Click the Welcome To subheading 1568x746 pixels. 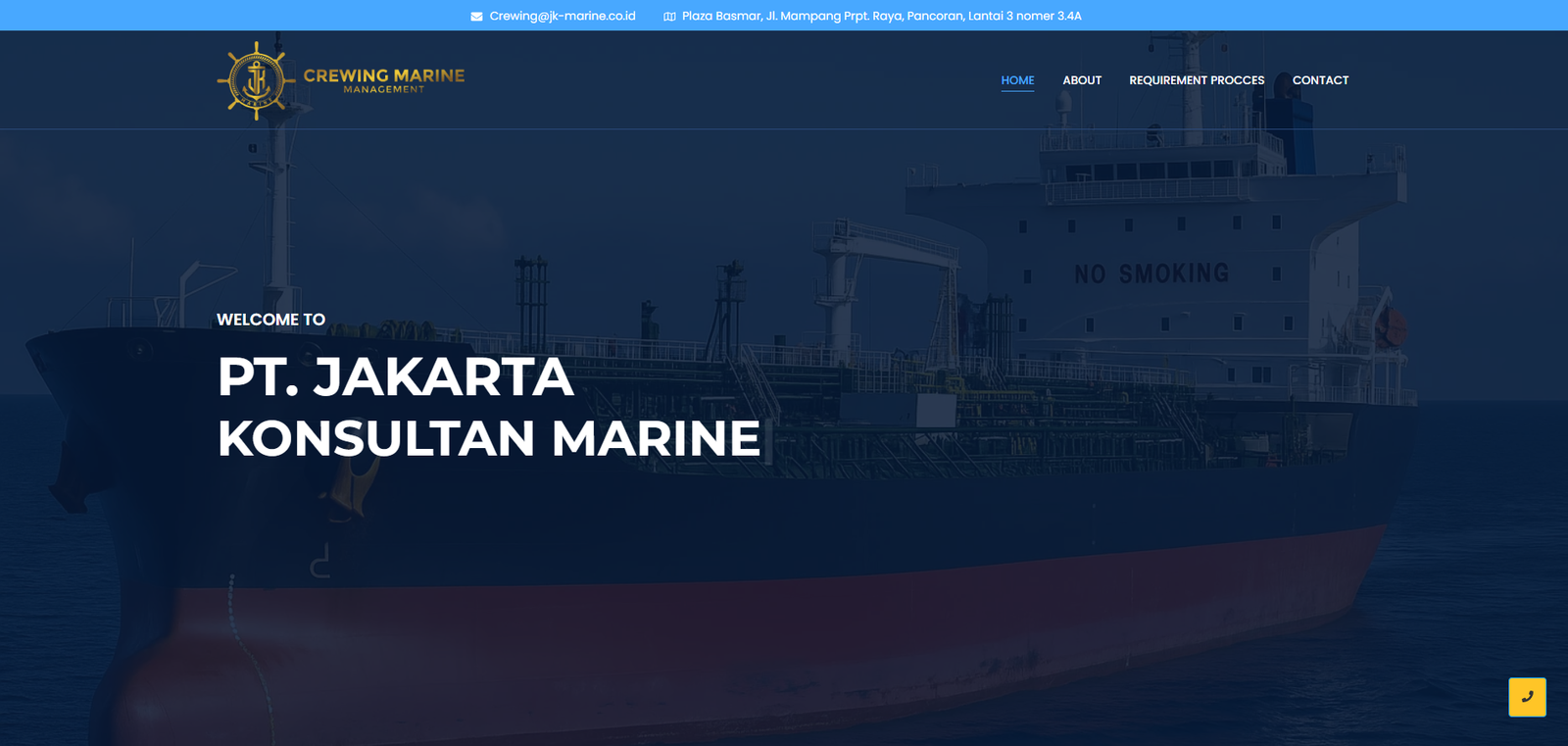270,320
